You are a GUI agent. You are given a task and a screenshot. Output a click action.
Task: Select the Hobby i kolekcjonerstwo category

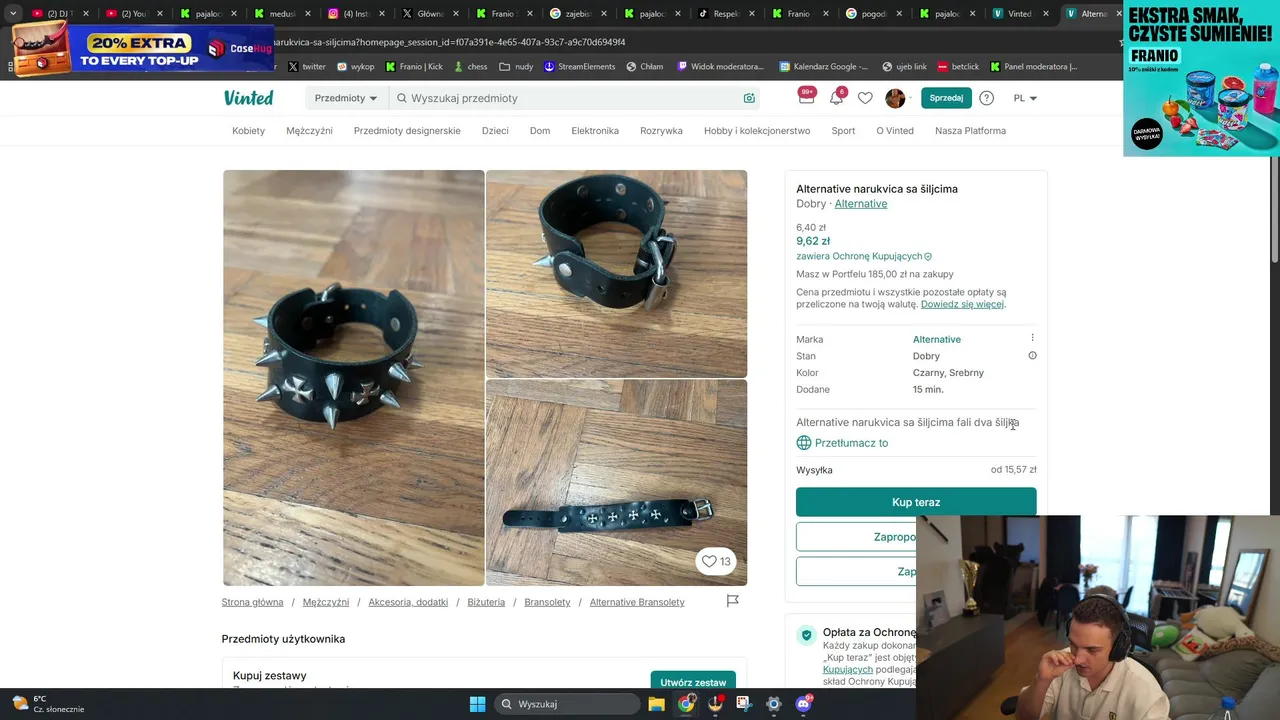click(x=757, y=131)
